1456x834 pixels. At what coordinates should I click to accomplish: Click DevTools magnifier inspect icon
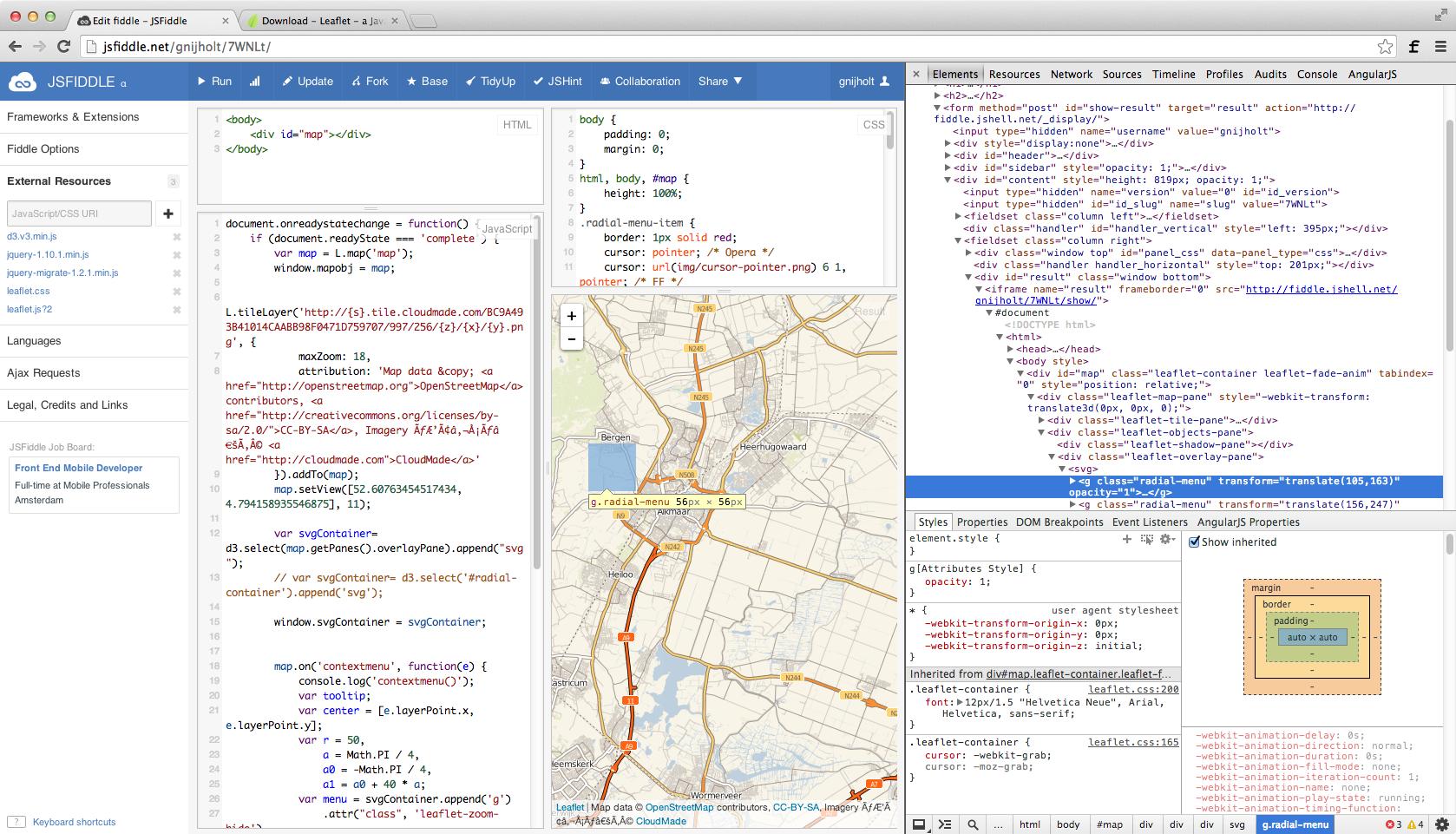point(973,824)
